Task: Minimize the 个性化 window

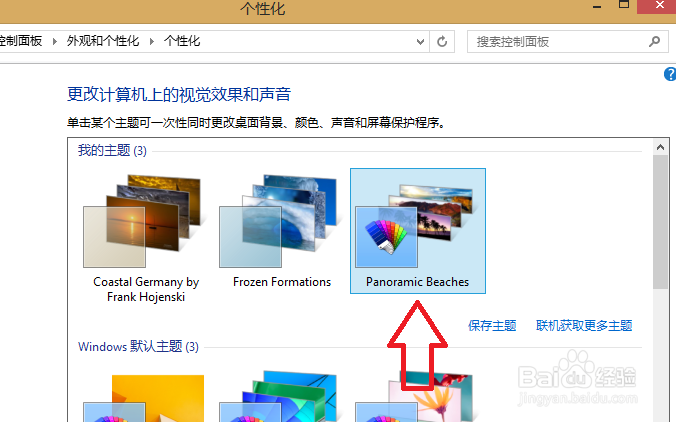Action: click(x=597, y=6)
